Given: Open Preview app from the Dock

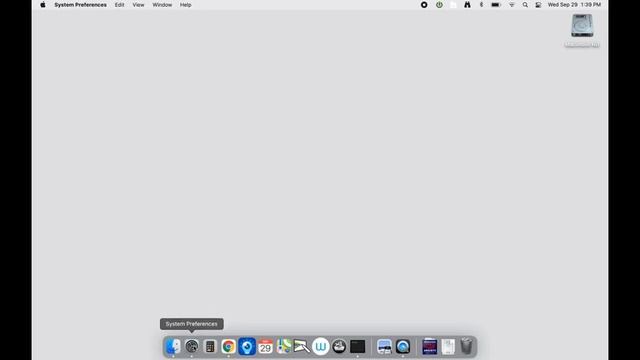Looking at the screenshot, I should tap(384, 347).
